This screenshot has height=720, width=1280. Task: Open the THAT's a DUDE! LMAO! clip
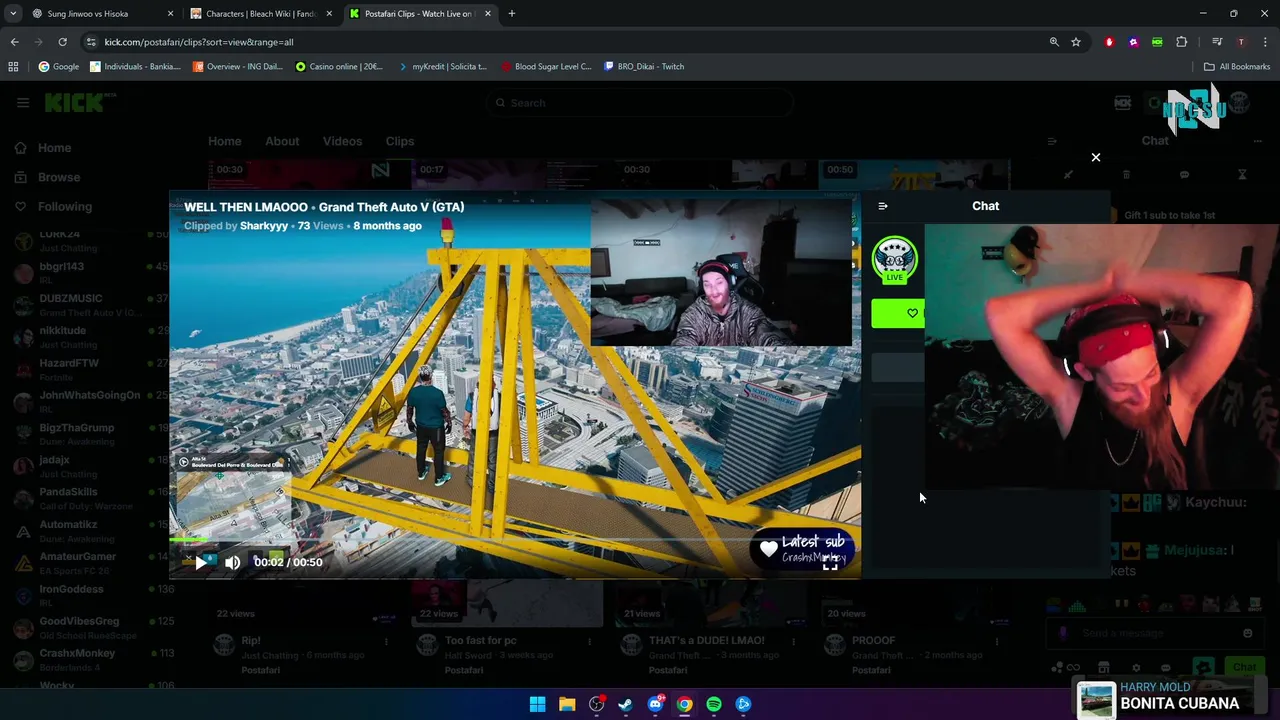coord(706,640)
